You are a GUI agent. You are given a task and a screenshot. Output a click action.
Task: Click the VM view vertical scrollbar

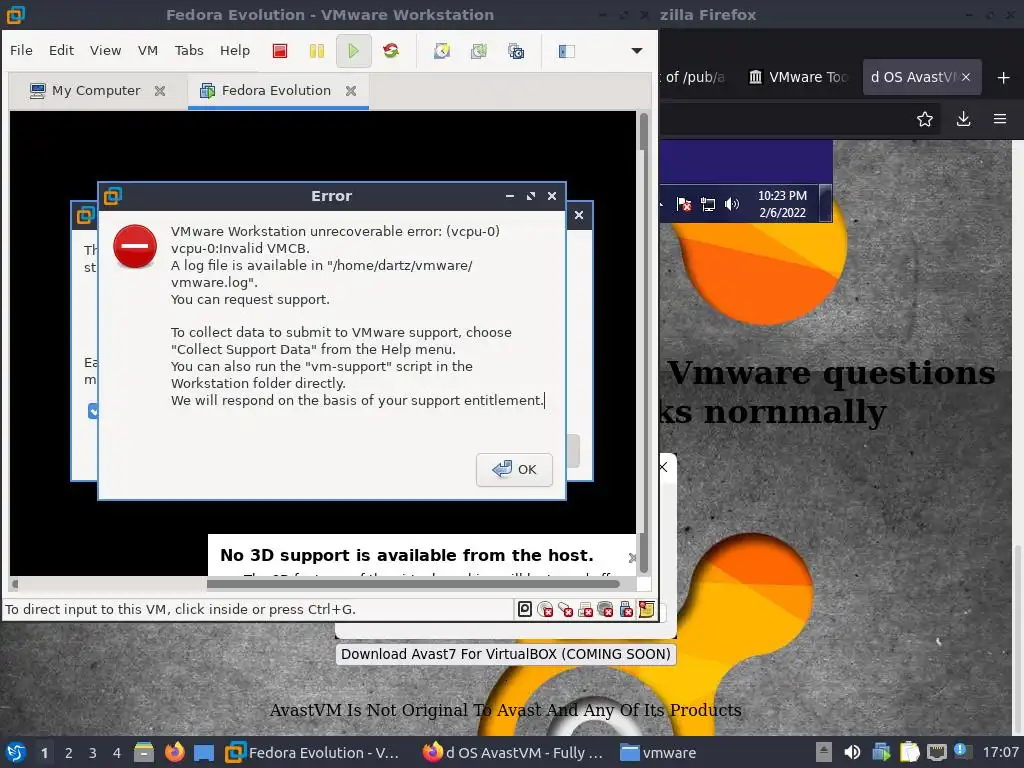pyautogui.click(x=644, y=344)
